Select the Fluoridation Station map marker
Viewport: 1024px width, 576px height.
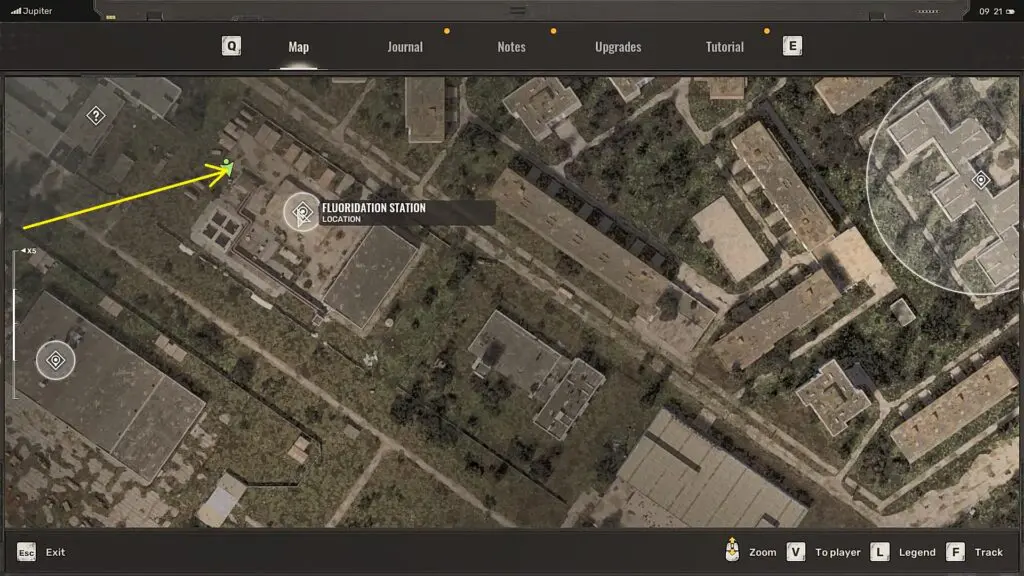point(301,212)
